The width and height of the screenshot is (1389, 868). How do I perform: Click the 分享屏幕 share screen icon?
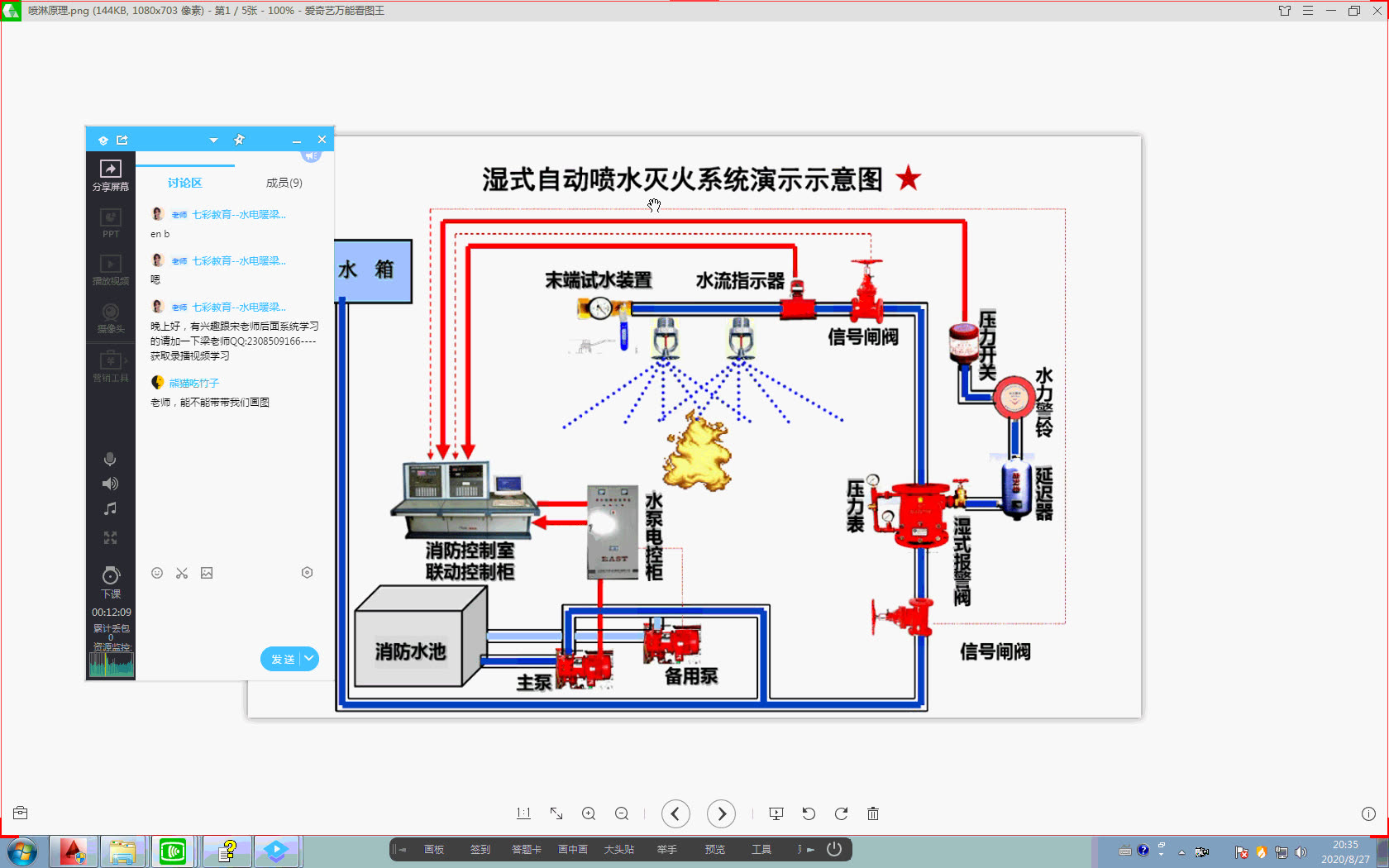click(111, 169)
